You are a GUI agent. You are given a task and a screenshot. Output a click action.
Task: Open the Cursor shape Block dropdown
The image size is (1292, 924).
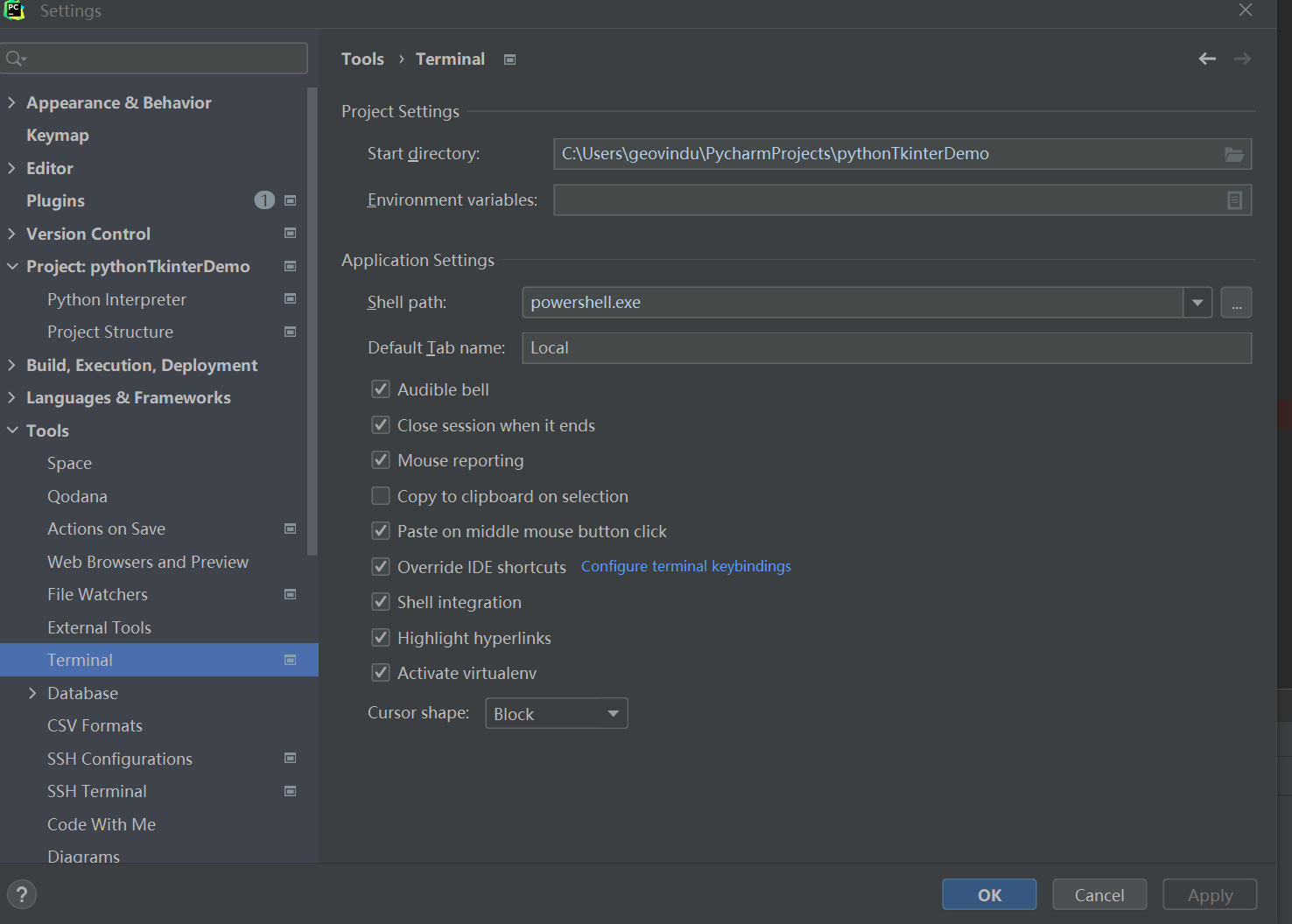(x=556, y=713)
